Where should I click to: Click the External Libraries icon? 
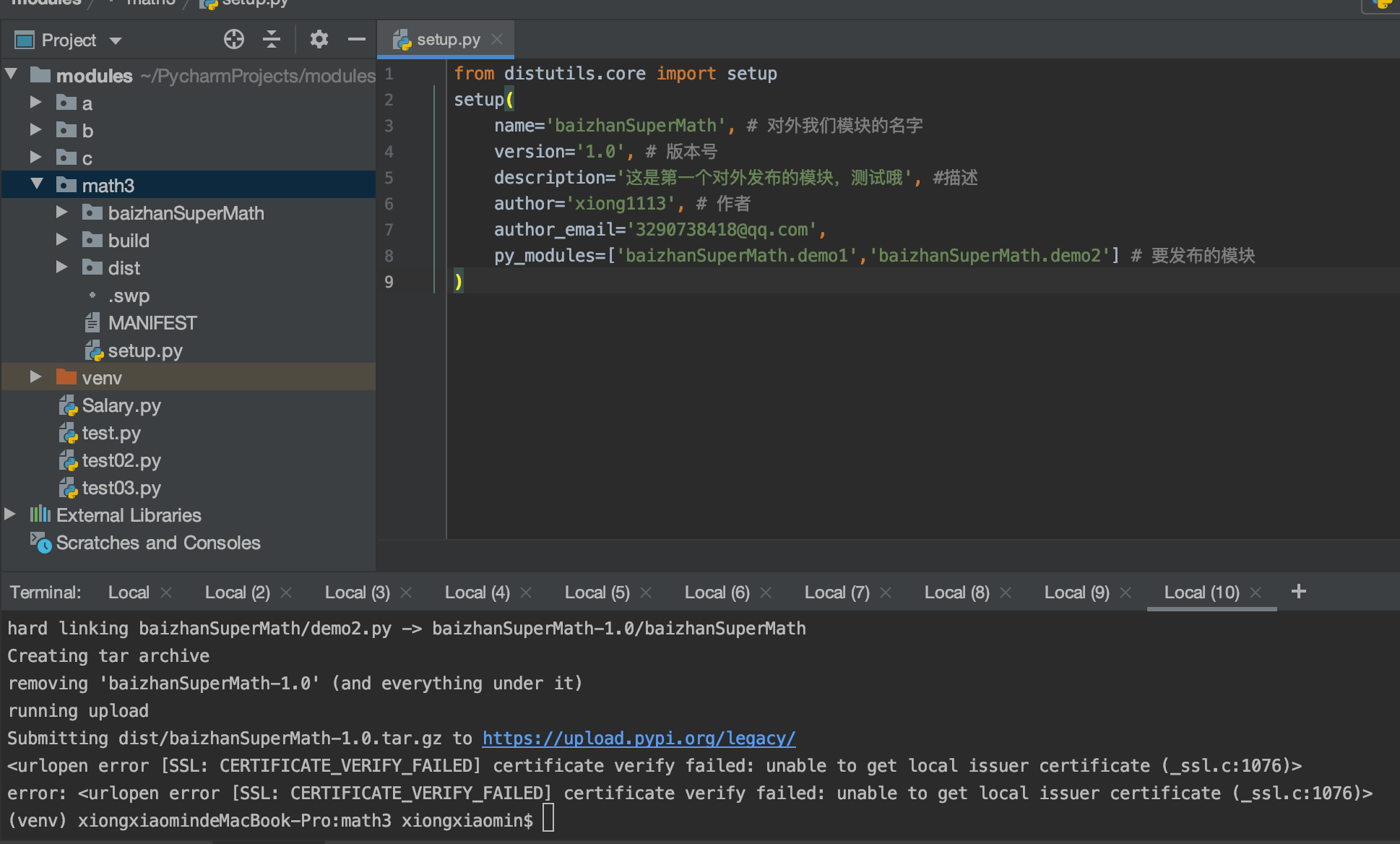40,514
